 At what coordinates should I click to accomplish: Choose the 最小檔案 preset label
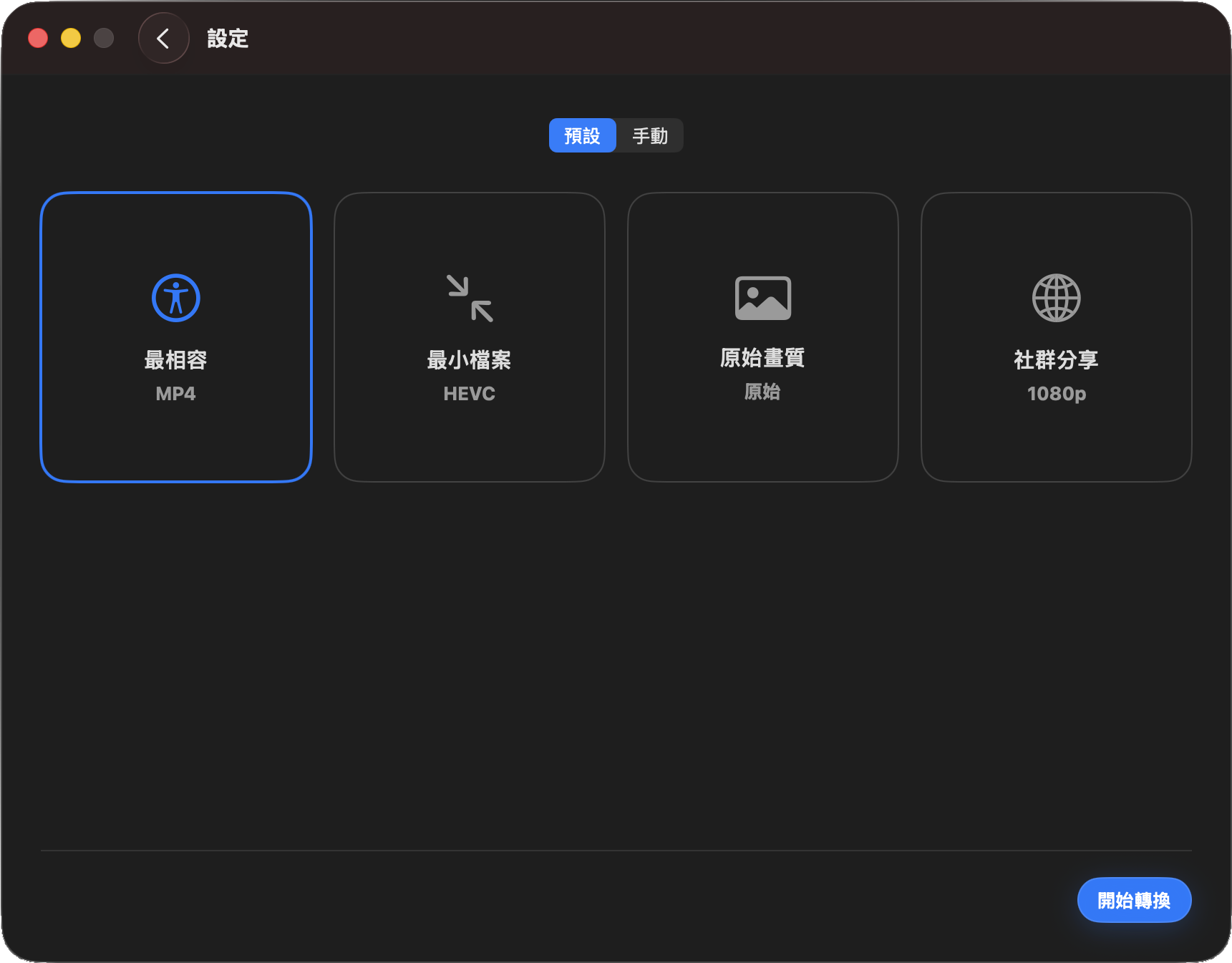click(x=470, y=359)
